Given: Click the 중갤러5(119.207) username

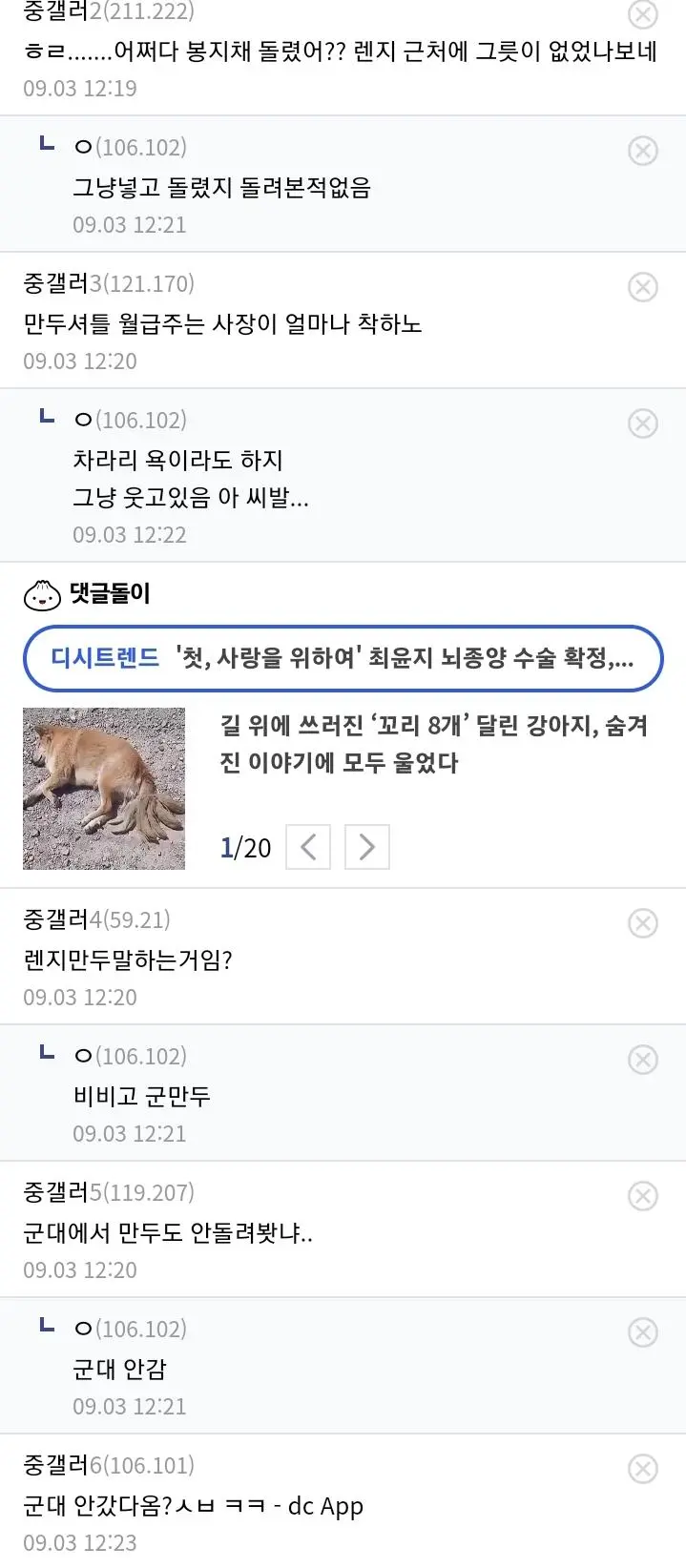Looking at the screenshot, I should pyautogui.click(x=109, y=1192).
